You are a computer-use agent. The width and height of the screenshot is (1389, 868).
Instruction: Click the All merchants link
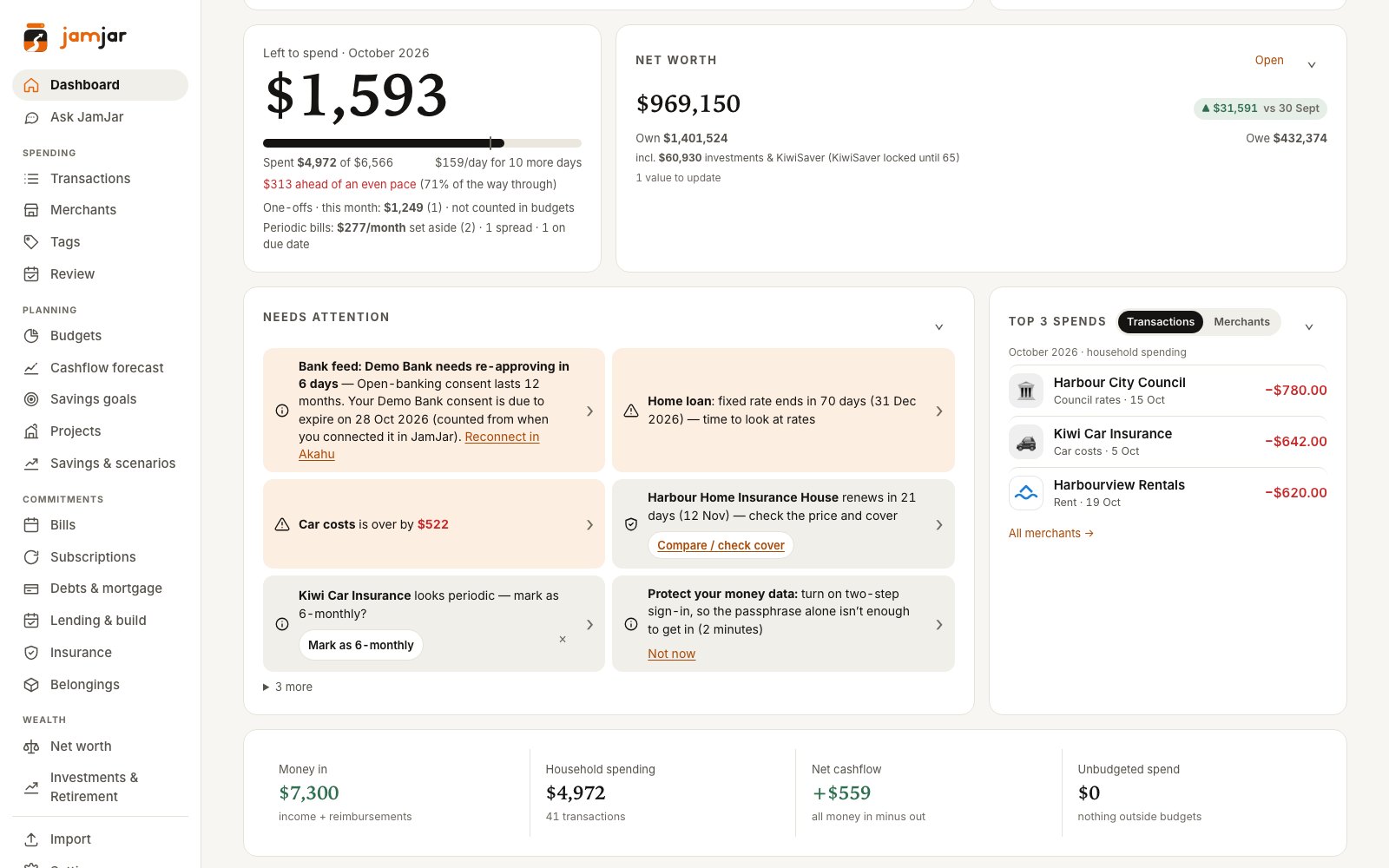pos(1050,534)
